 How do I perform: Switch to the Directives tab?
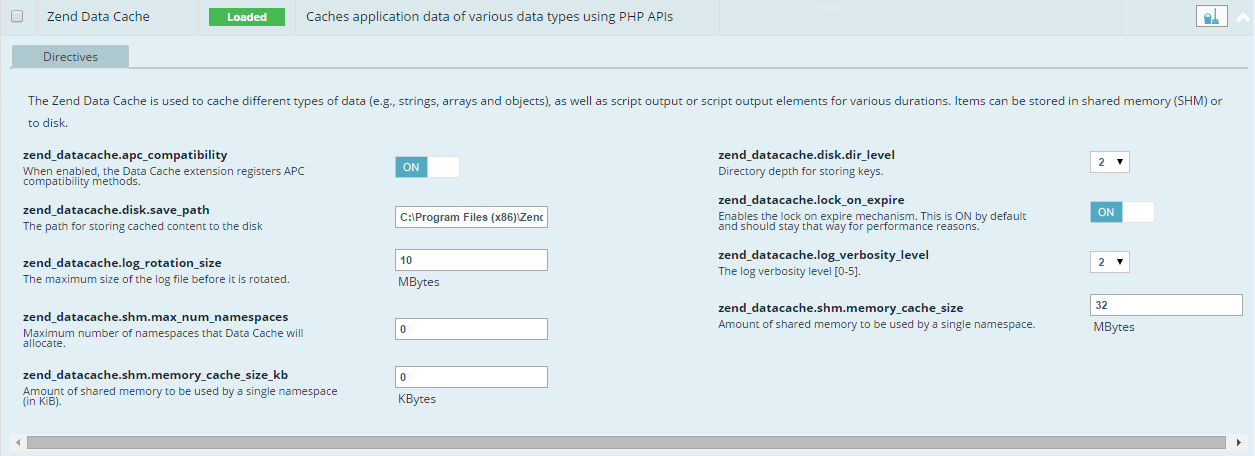[70, 57]
